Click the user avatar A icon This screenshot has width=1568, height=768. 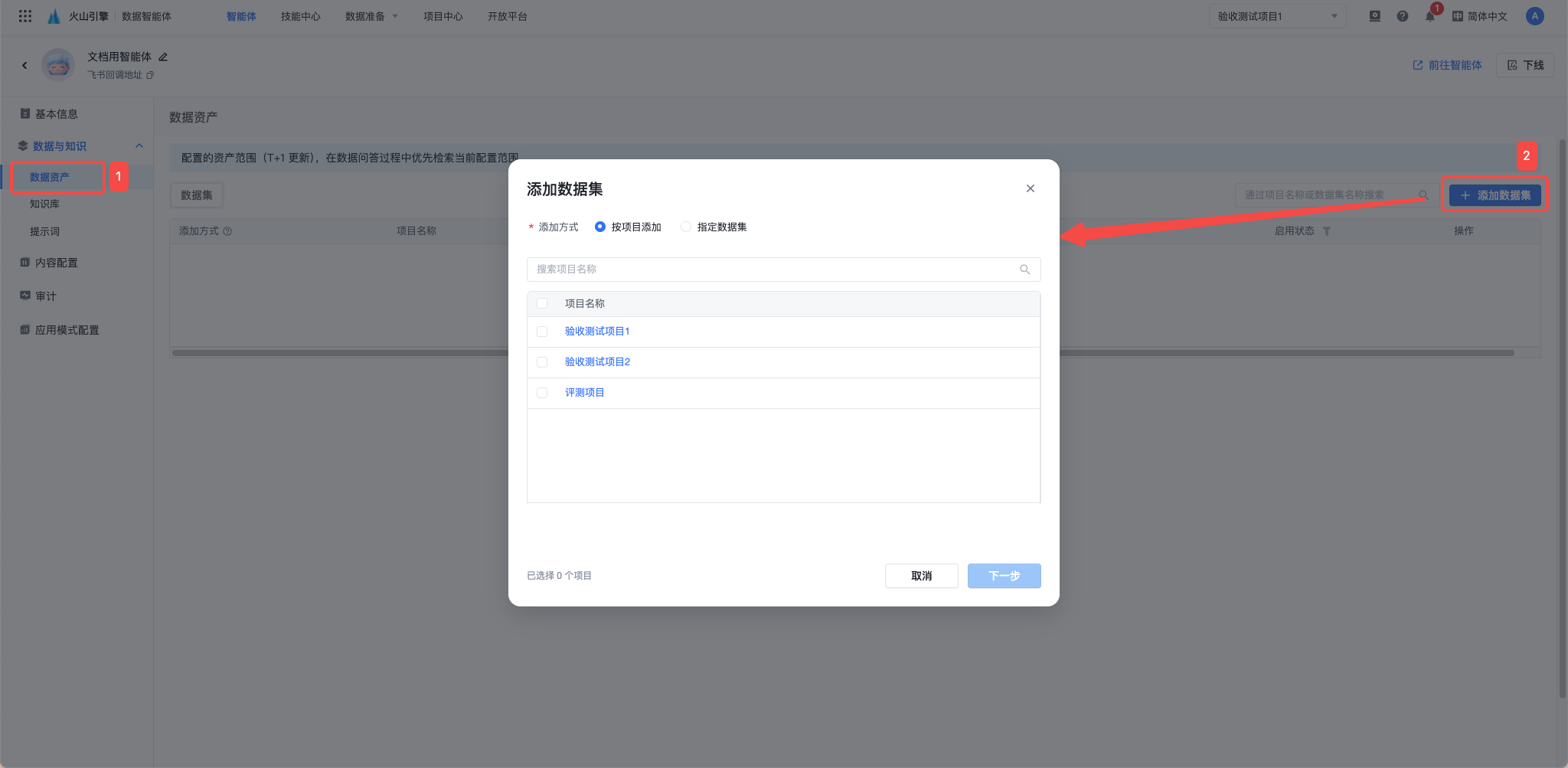pyautogui.click(x=1534, y=16)
